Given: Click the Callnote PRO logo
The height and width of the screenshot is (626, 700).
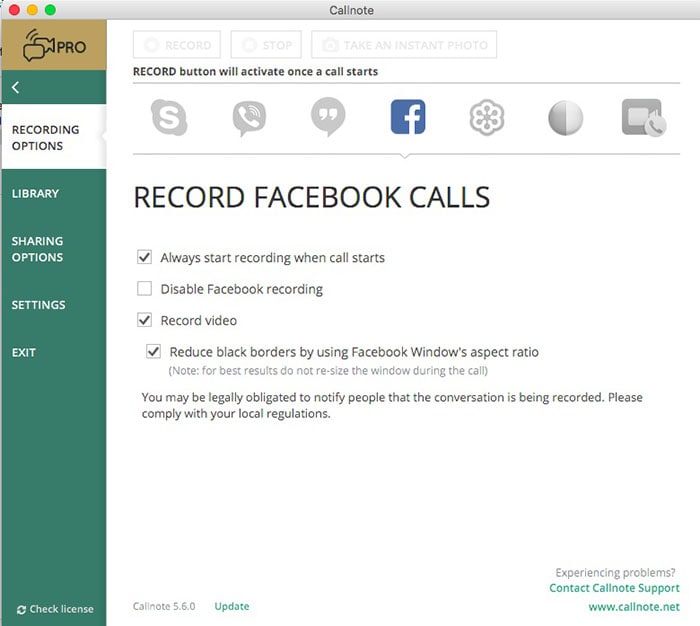Looking at the screenshot, I should tap(54, 45).
